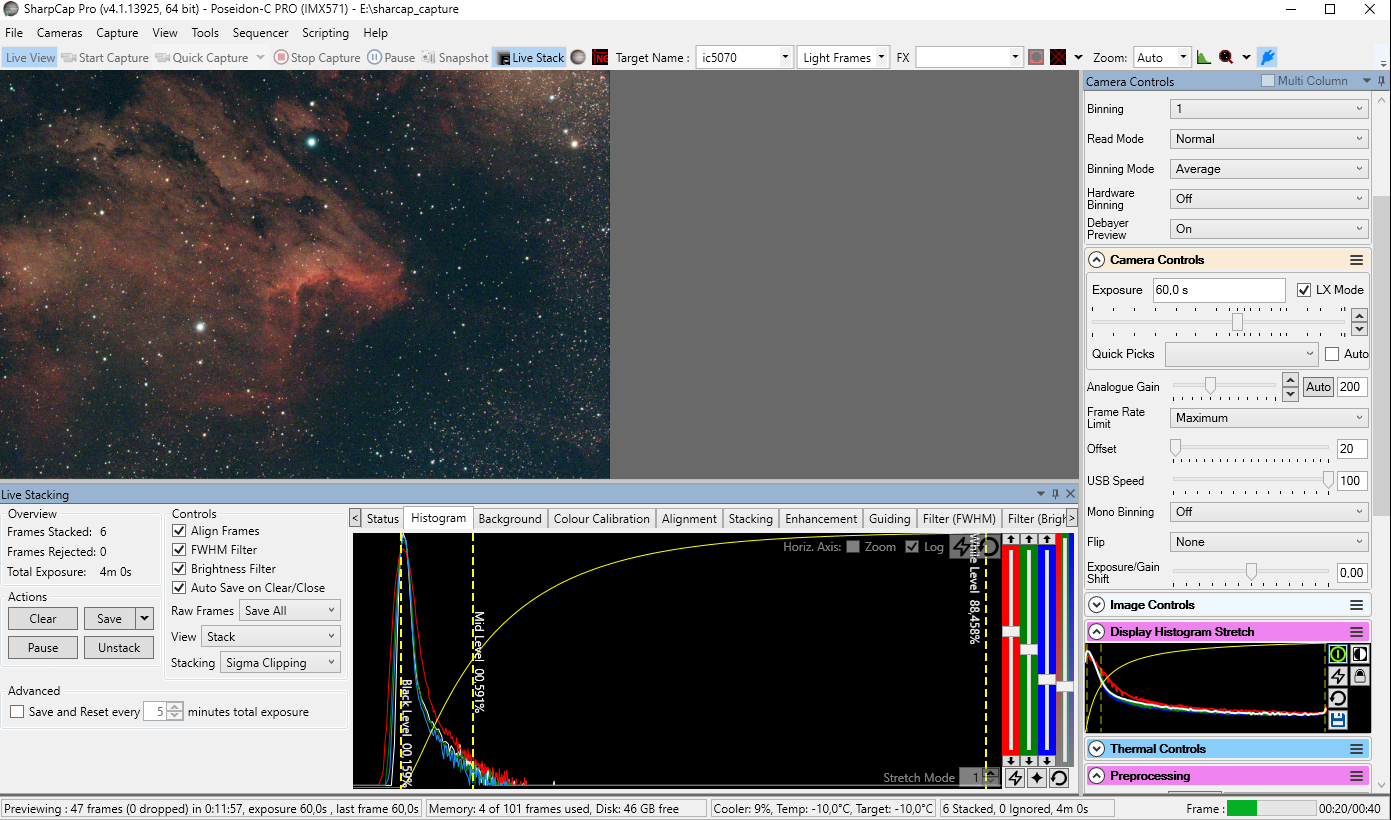1391x820 pixels.
Task: Click the Stop Capture toolbar button
Action: pyautogui.click(x=317, y=58)
